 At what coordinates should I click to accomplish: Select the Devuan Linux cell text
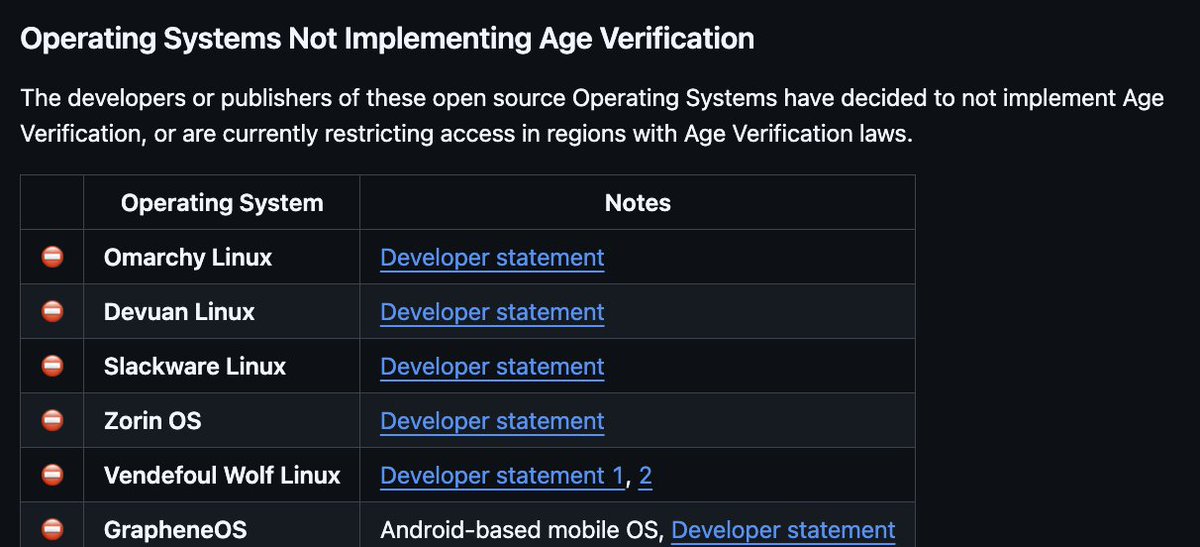179,311
